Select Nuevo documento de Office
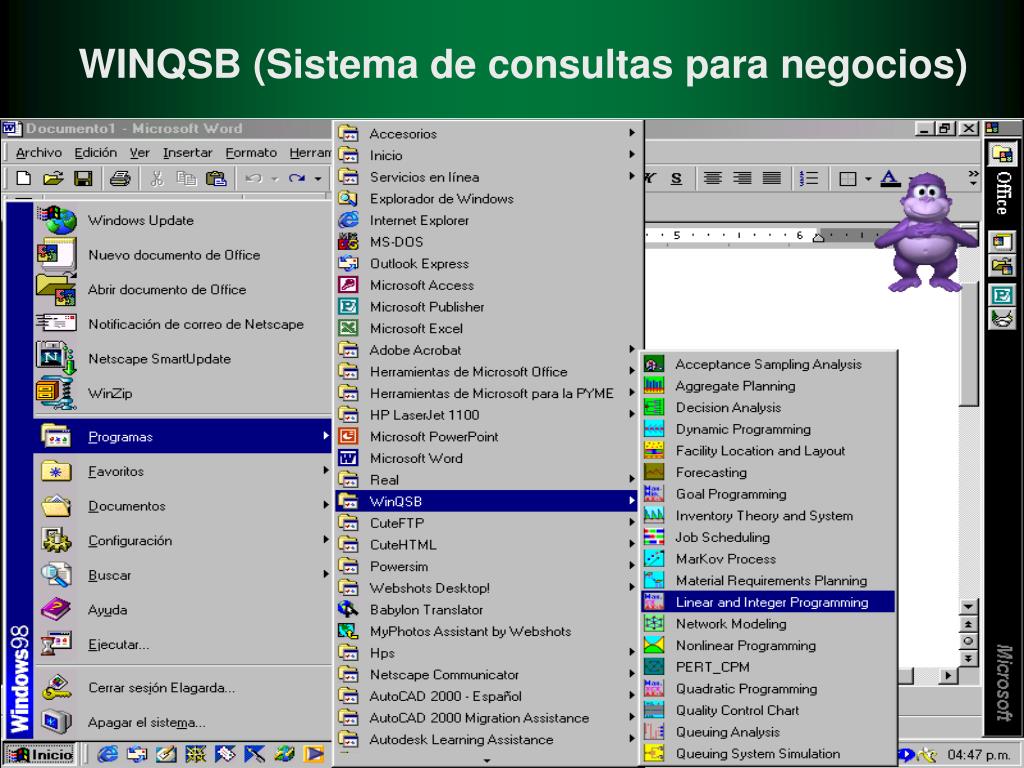The image size is (1024, 768). pyautogui.click(x=183, y=255)
